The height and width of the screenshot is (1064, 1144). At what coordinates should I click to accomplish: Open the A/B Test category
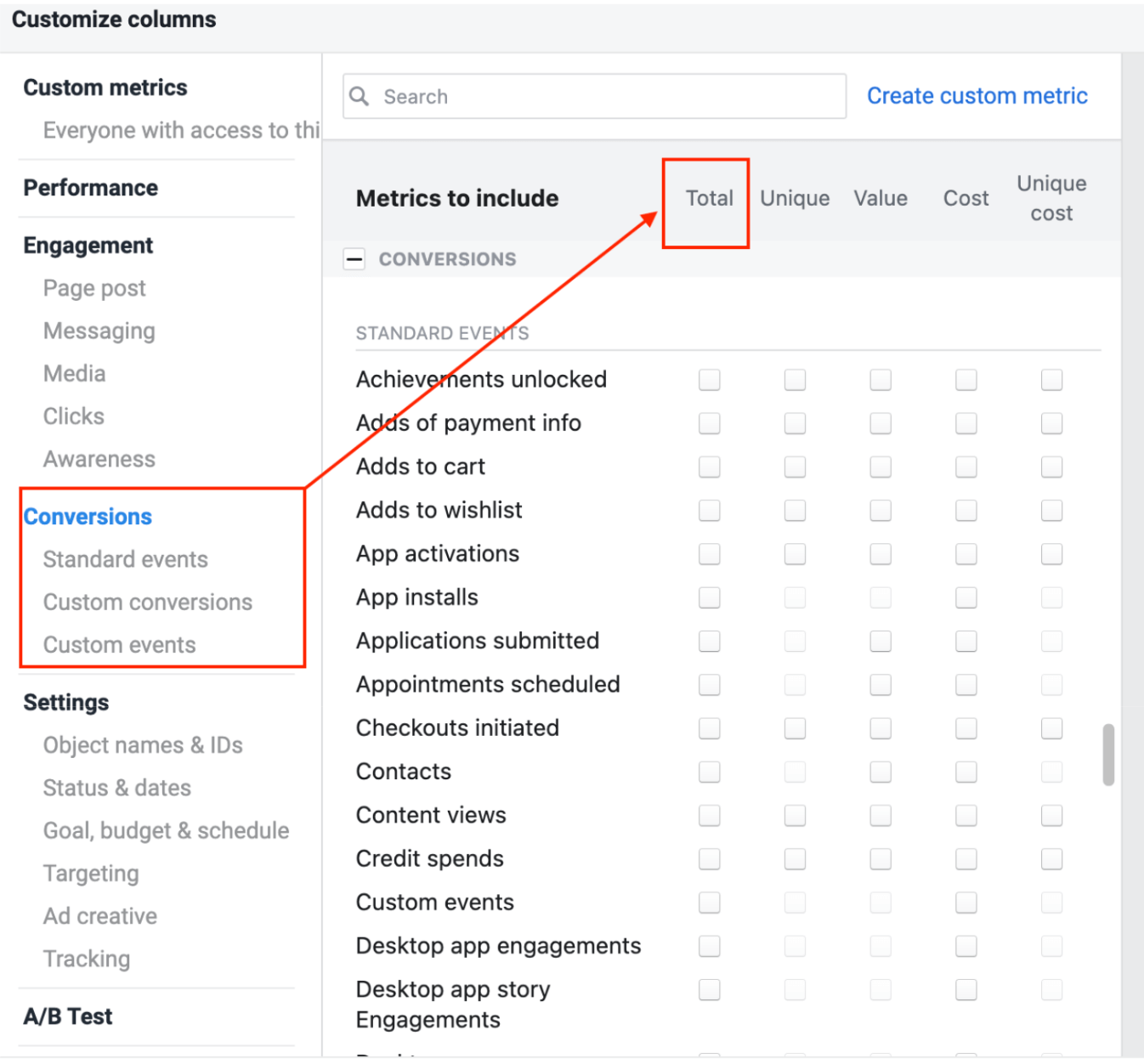point(68,1016)
